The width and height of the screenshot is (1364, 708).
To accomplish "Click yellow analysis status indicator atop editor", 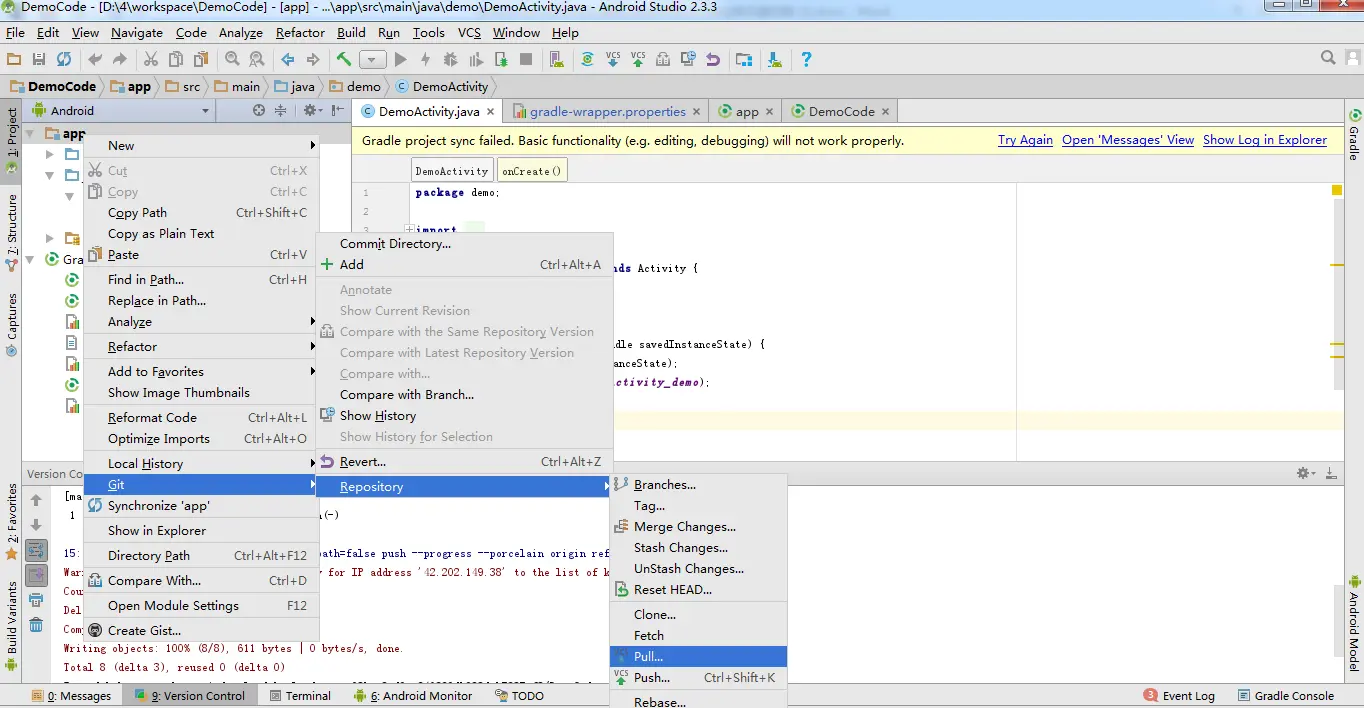I will pyautogui.click(x=1337, y=190).
